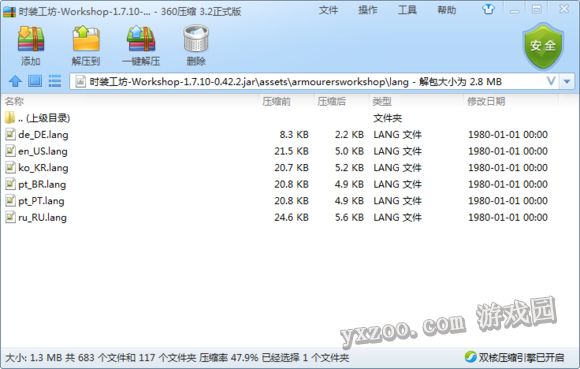Screen dimensions: 580x369
Task: Click the 解压到 (Extract to) folder icon
Action: pyautogui.click(x=86, y=38)
